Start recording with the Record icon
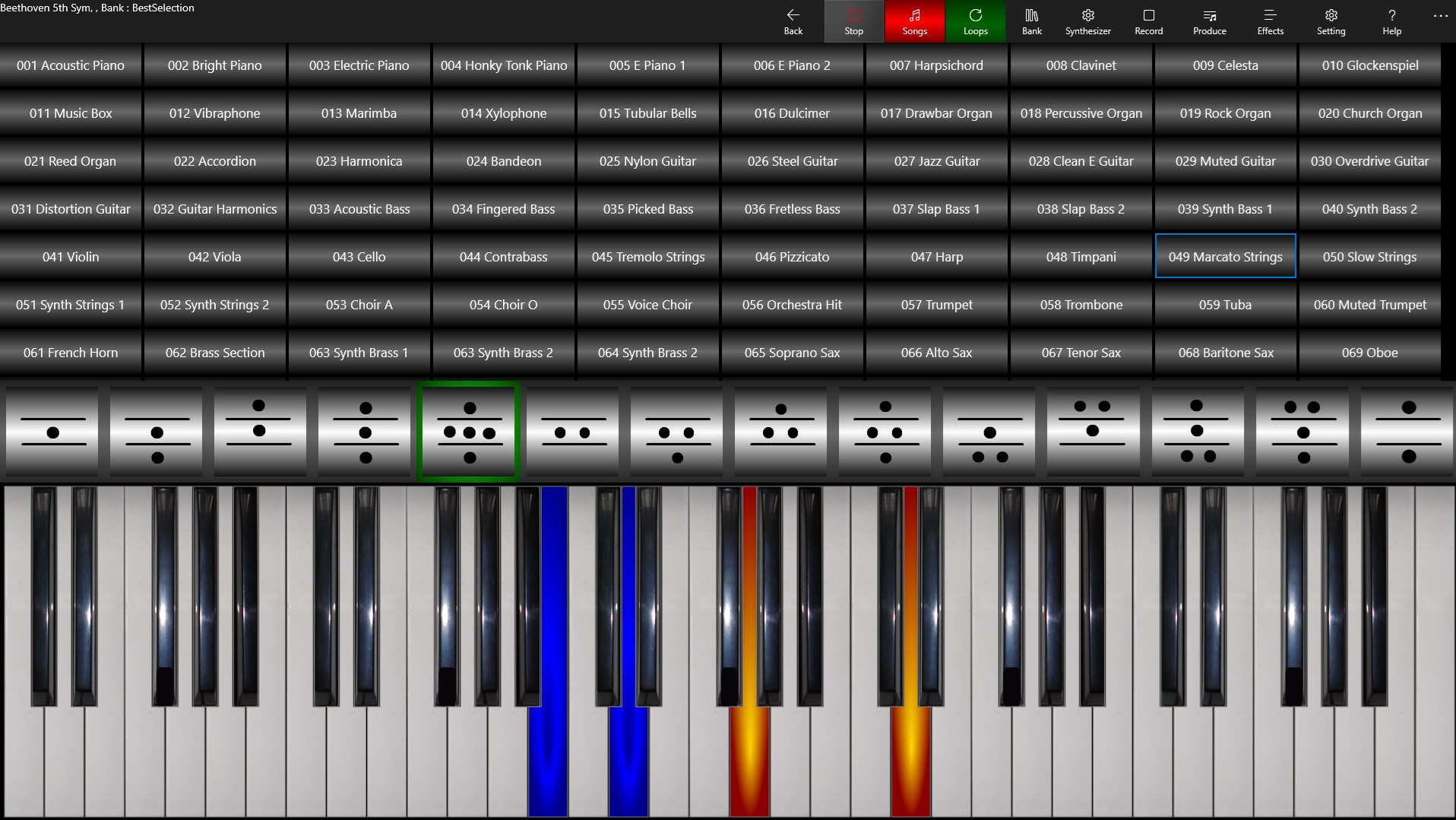The height and width of the screenshot is (820, 1456). 1148,21
